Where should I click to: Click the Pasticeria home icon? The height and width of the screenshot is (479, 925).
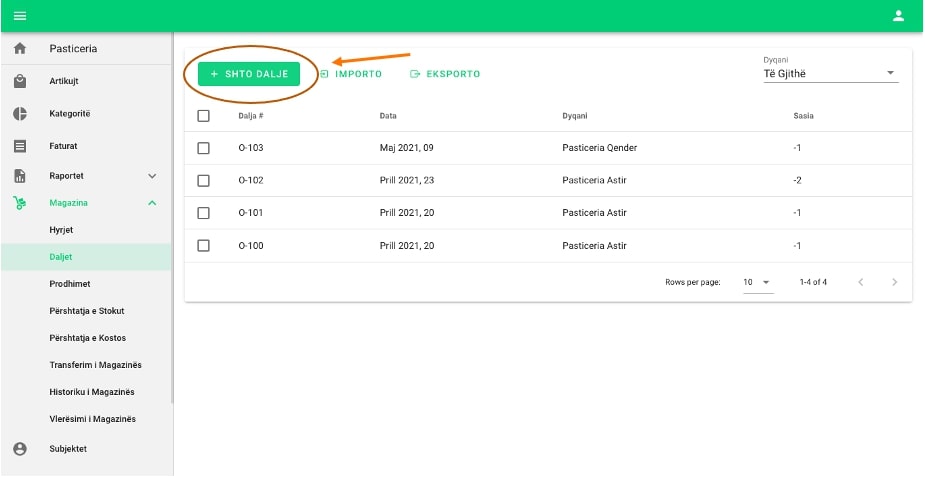[19, 49]
